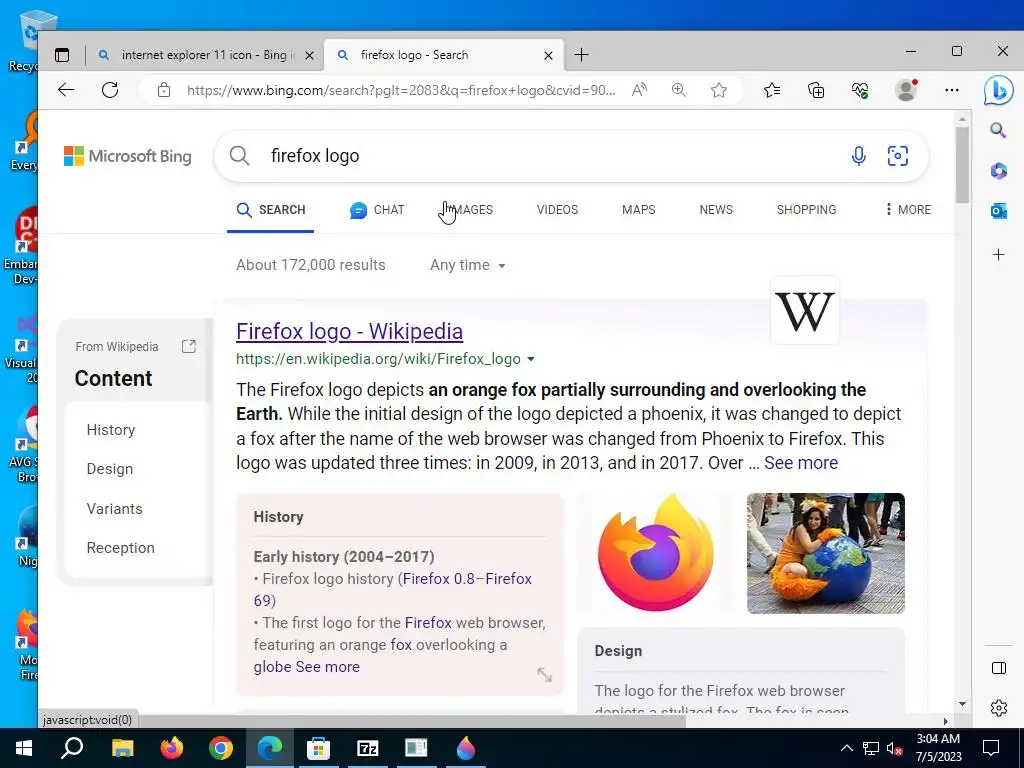The height and width of the screenshot is (768, 1024).
Task: Open the profile avatar icon
Action: tap(906, 90)
